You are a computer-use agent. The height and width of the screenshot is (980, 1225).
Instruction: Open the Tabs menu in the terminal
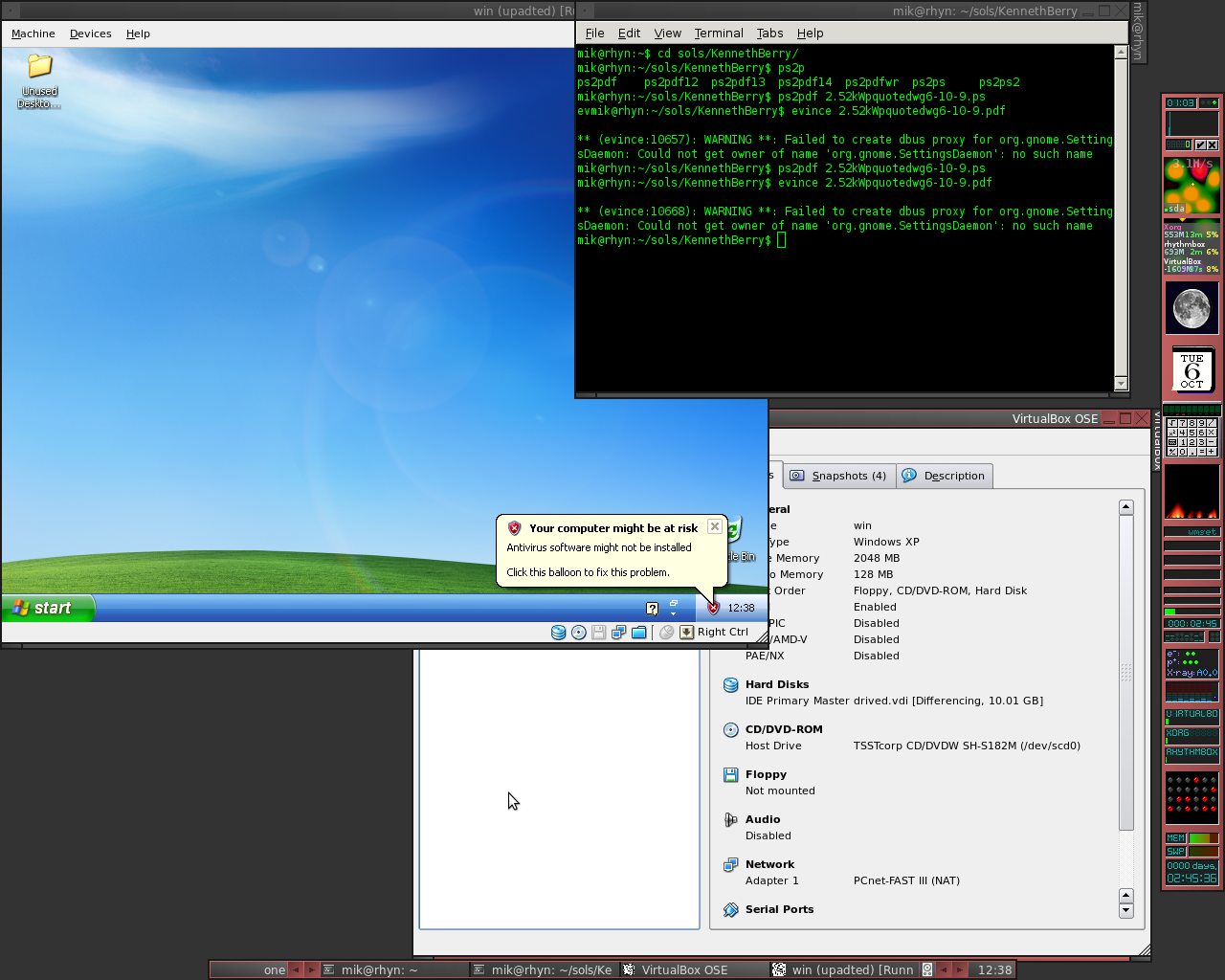tap(769, 33)
